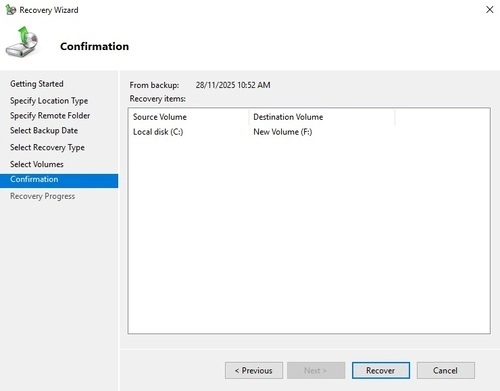Open the Select Recovery Type step
Screen dimensions: 500x391
(47, 147)
